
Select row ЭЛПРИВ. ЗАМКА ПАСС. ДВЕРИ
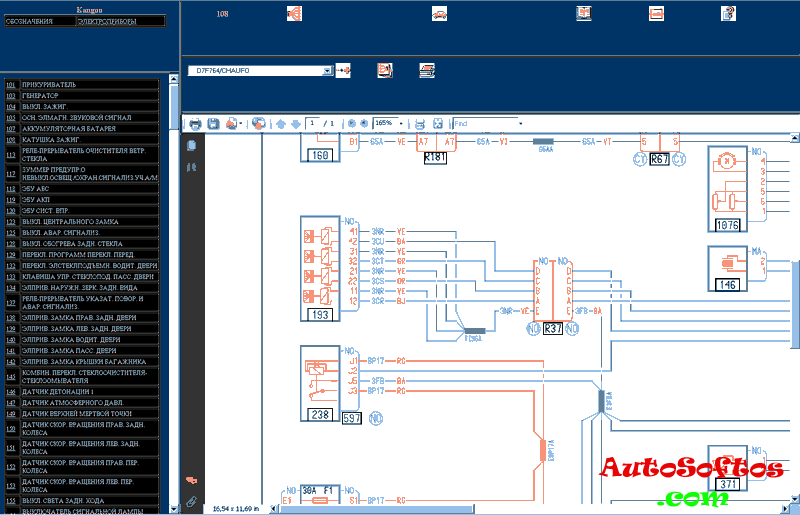pos(82,351)
